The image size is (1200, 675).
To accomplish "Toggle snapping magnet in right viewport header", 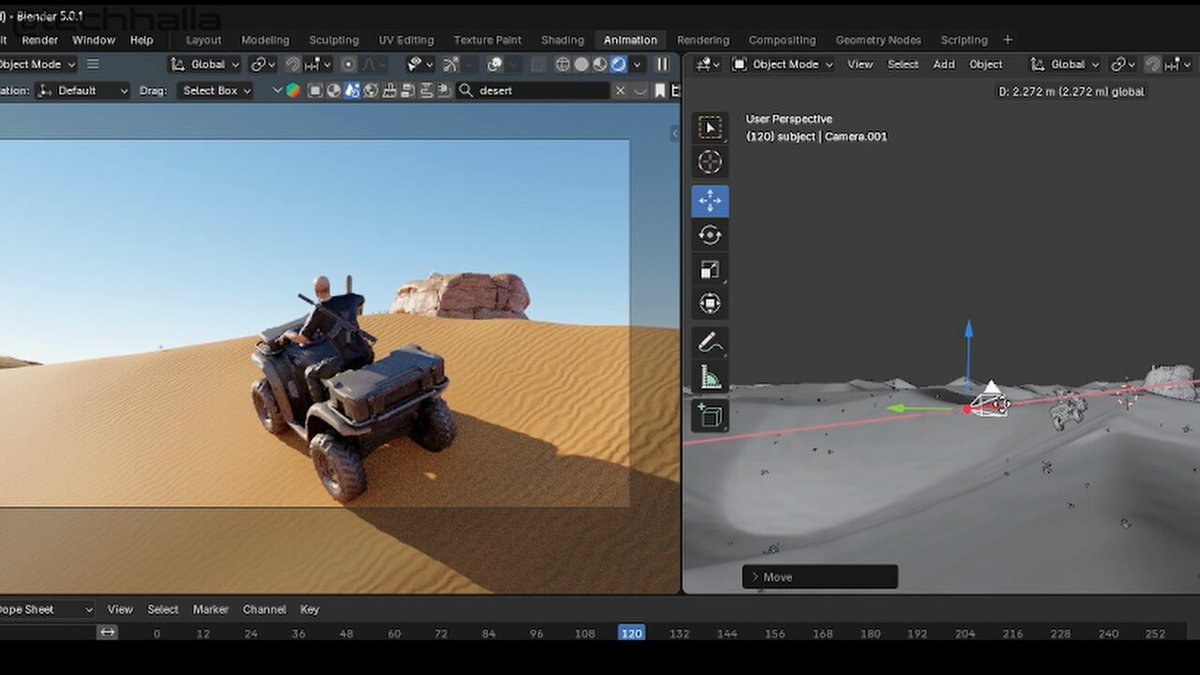I will (x=1153, y=64).
